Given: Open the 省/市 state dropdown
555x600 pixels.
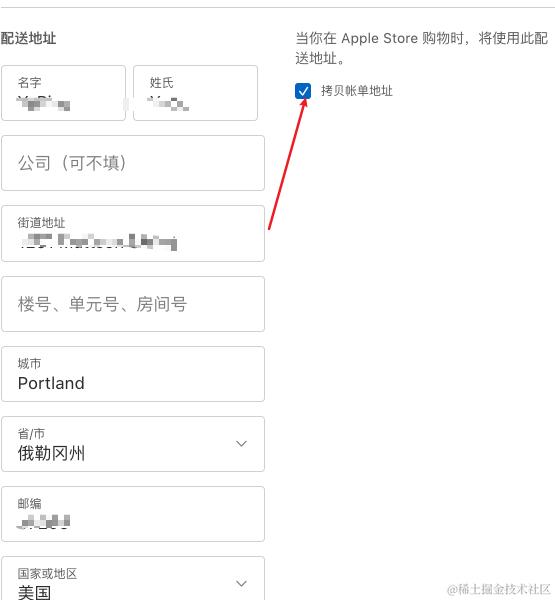Looking at the screenshot, I should (133, 444).
